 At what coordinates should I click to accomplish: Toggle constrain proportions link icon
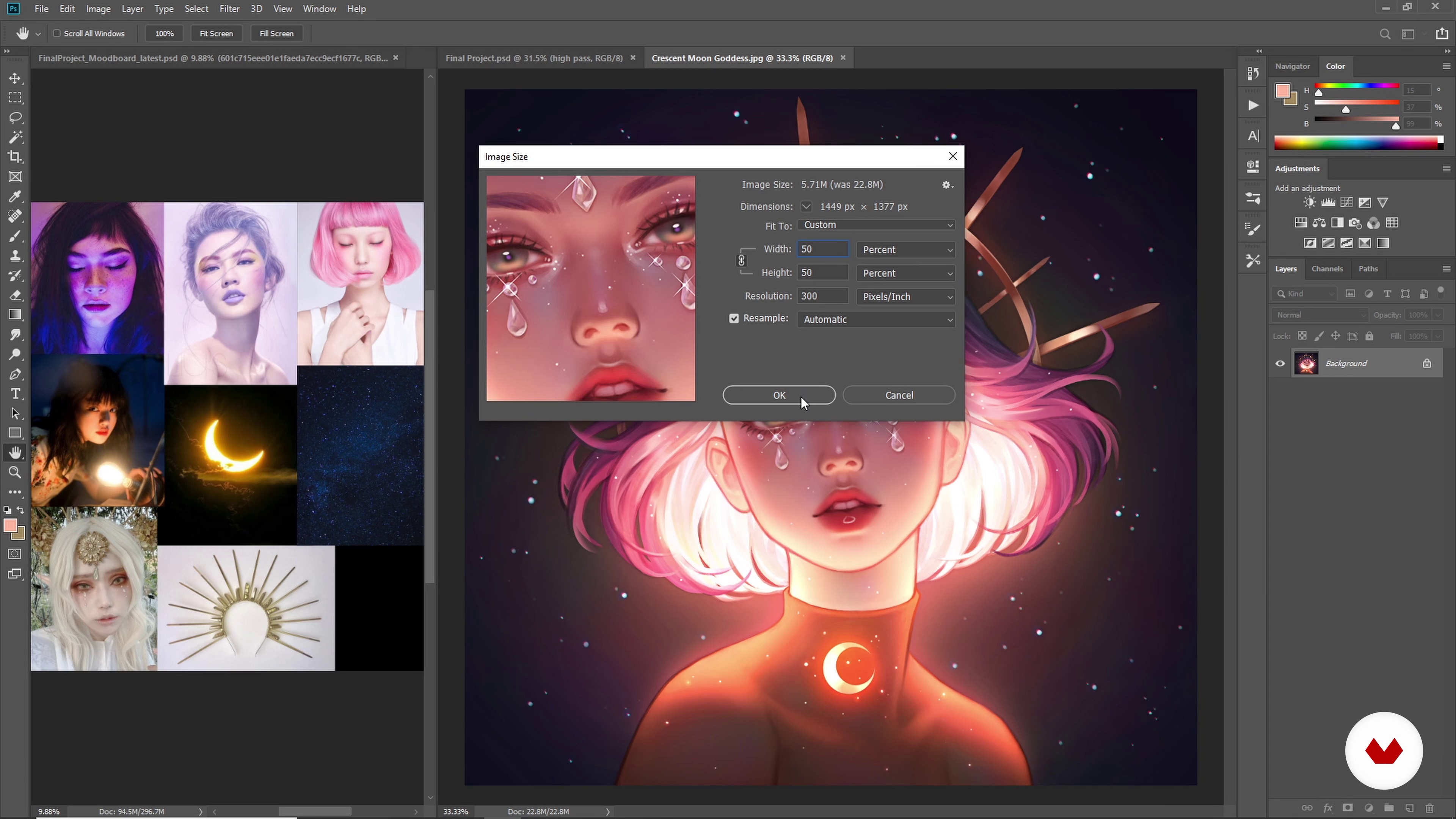(742, 260)
